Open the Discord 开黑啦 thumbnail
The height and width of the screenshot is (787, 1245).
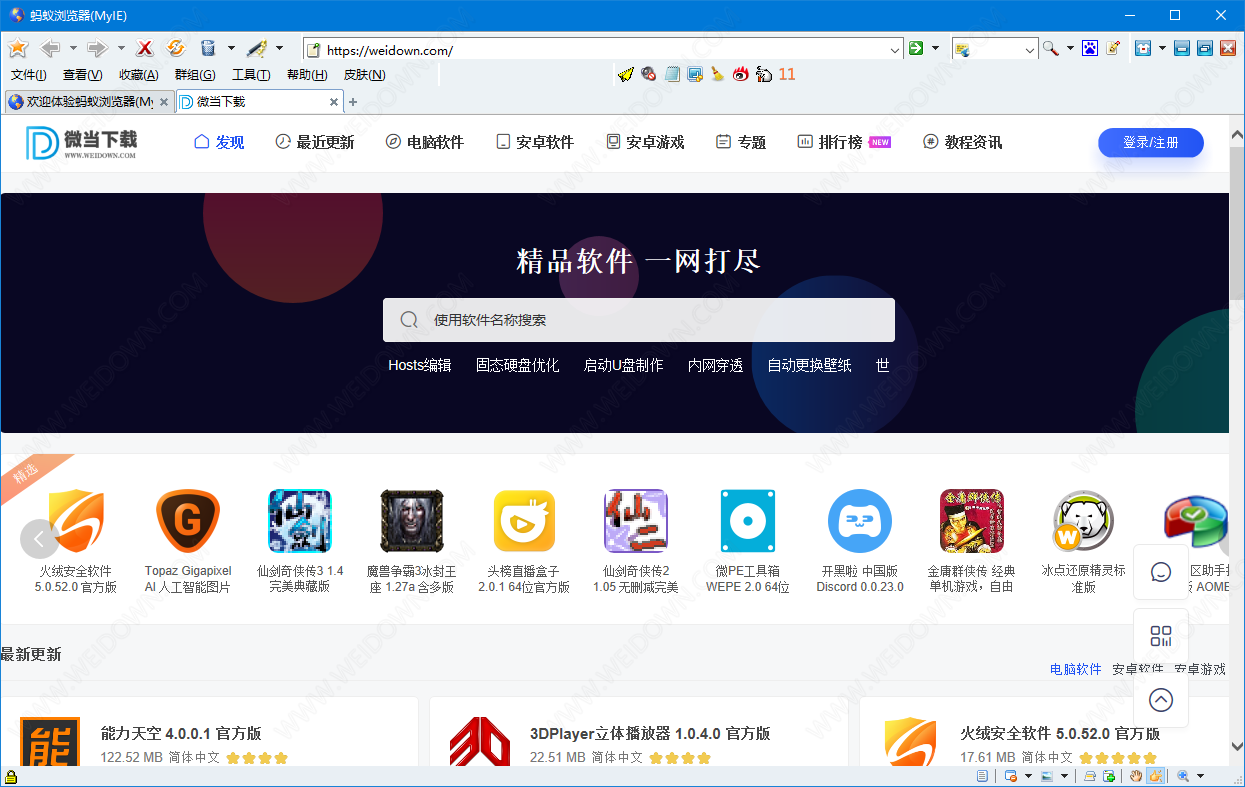pos(860,521)
